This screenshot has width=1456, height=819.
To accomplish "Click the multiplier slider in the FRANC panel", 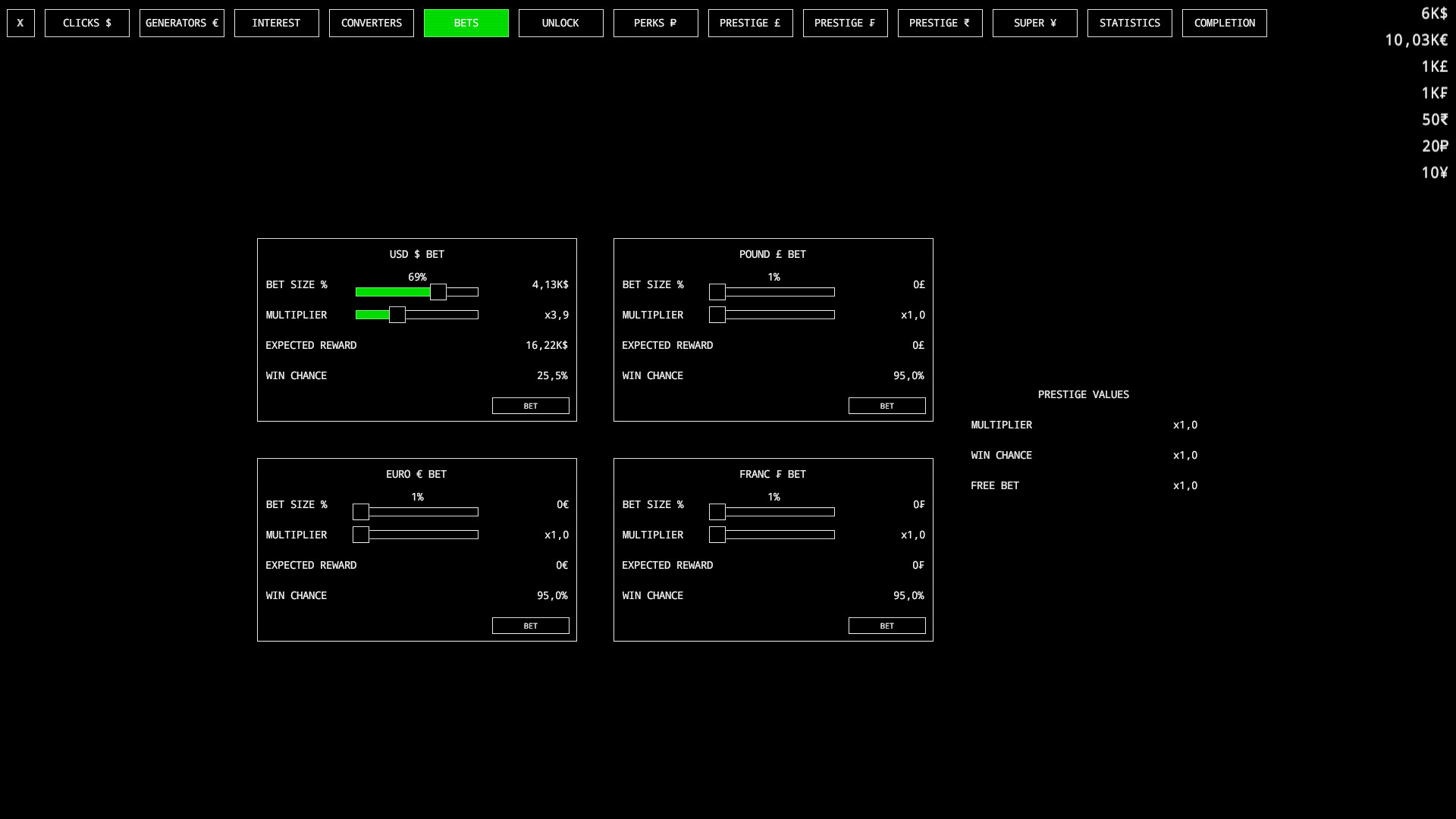I will (717, 535).
